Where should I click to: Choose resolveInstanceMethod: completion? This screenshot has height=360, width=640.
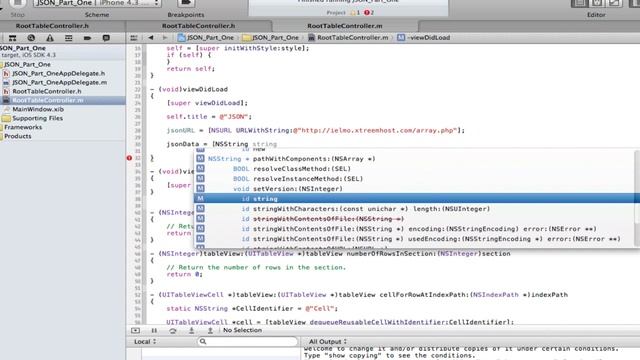(x=414, y=179)
